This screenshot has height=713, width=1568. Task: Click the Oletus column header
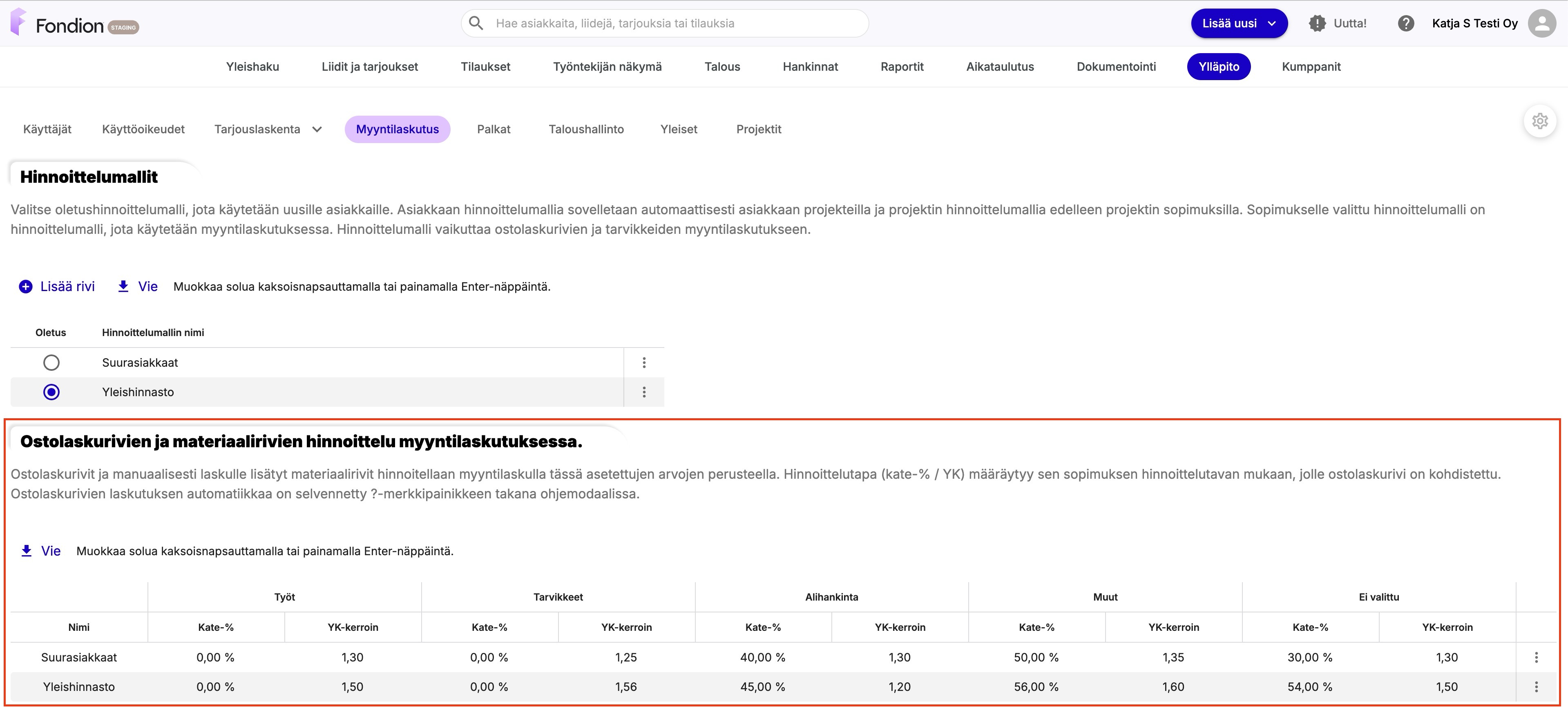51,332
